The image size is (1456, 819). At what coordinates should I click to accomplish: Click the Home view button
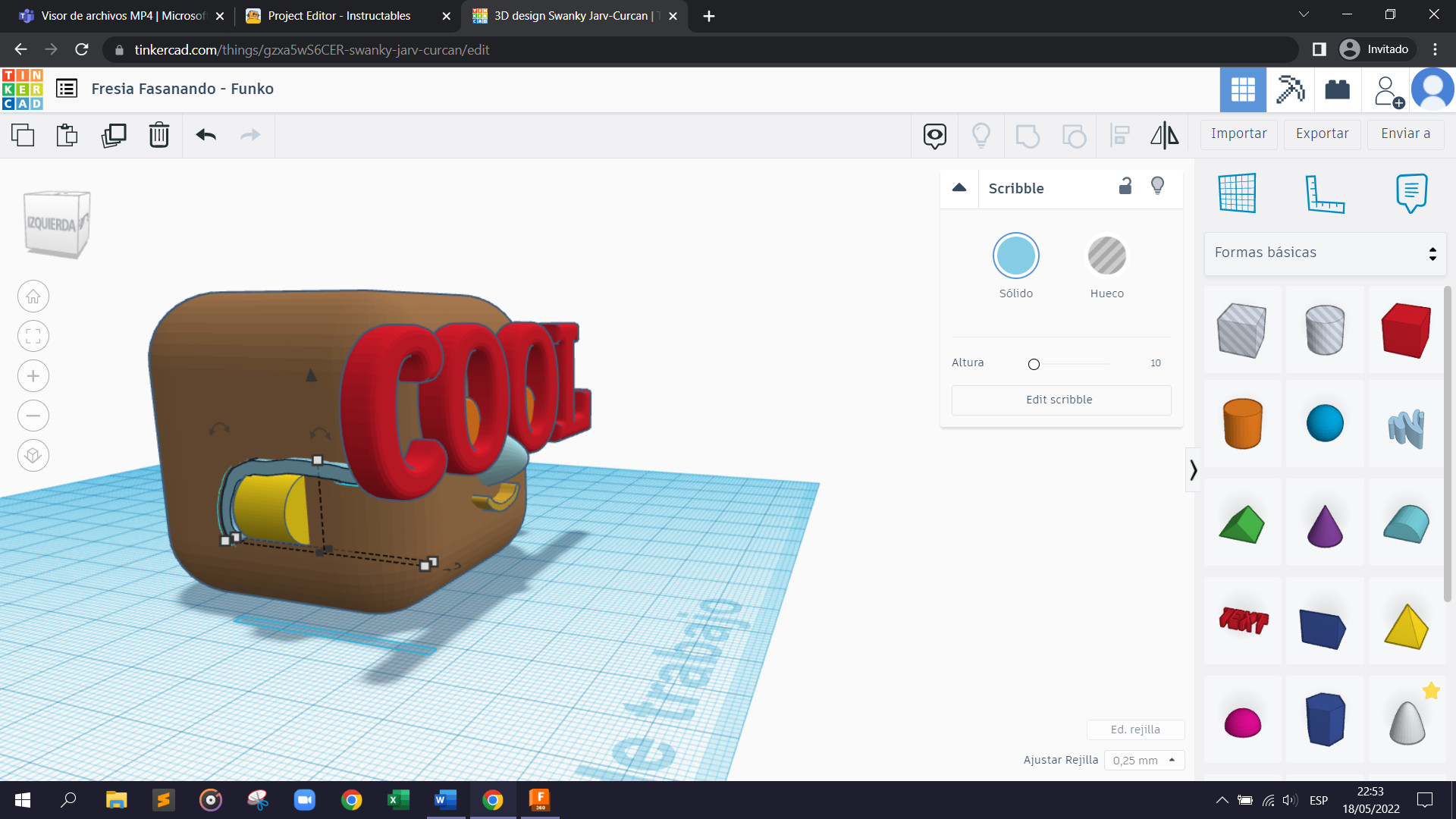click(33, 297)
